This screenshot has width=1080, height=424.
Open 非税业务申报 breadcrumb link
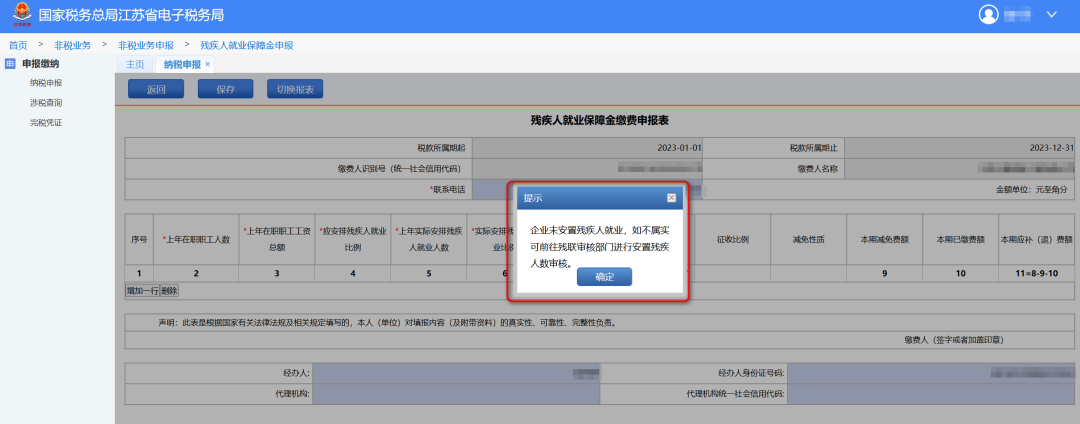(145, 45)
